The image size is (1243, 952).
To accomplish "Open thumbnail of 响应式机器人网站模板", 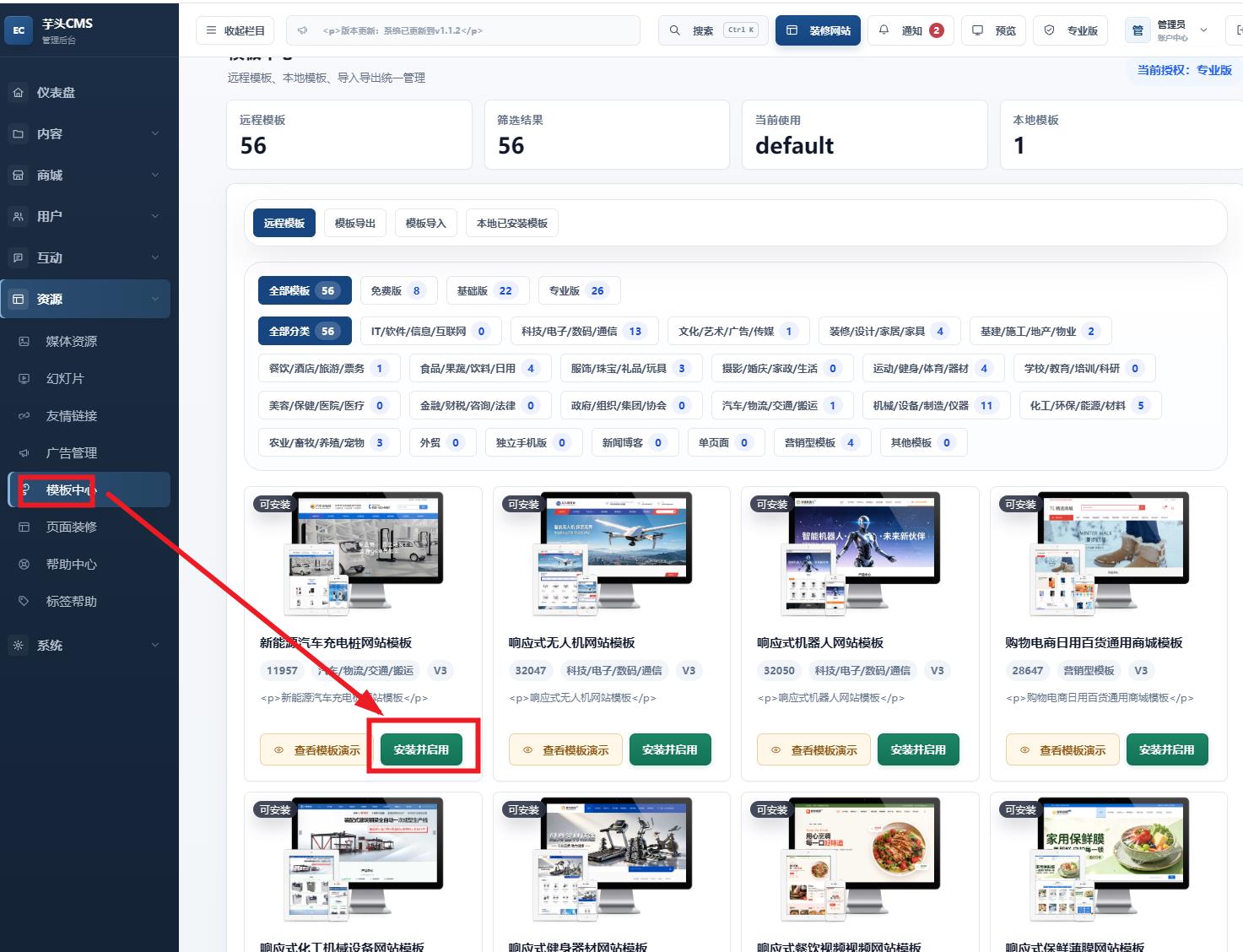I will click(x=860, y=554).
